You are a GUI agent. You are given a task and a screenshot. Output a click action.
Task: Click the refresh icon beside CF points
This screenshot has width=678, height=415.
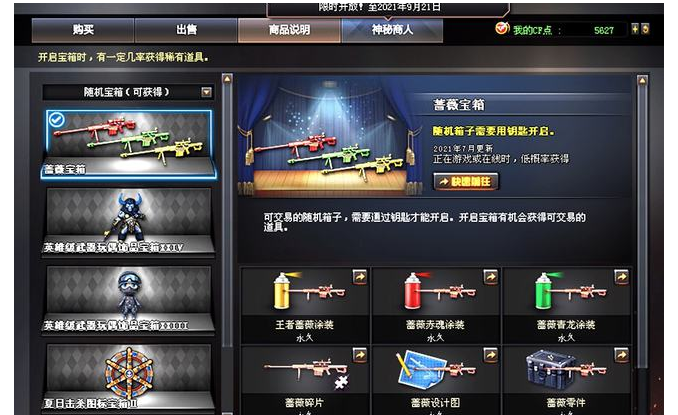[x=645, y=29]
